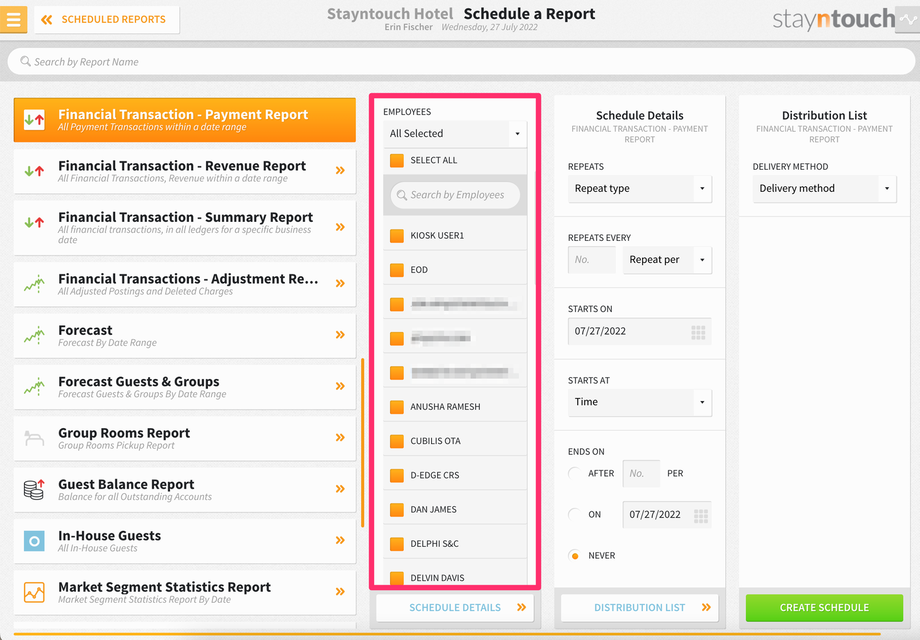Click the Adjustment Report chart icon

click(x=34, y=284)
